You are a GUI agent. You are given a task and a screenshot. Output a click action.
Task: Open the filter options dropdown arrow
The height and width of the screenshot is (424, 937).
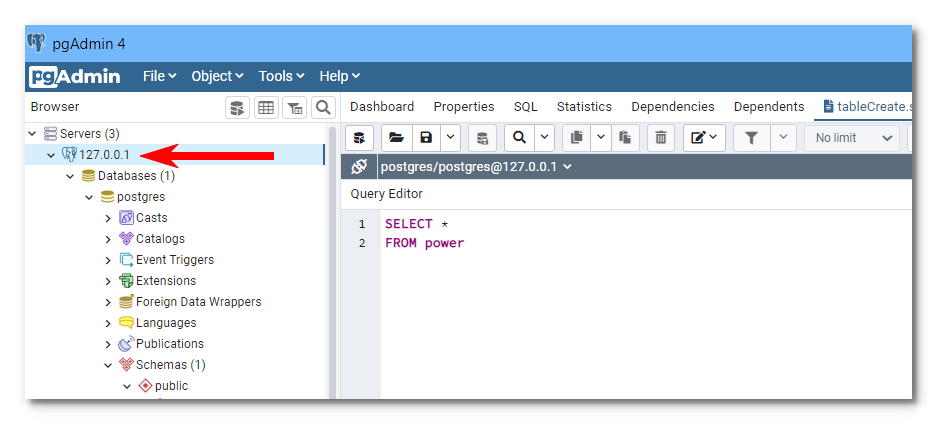coord(783,138)
